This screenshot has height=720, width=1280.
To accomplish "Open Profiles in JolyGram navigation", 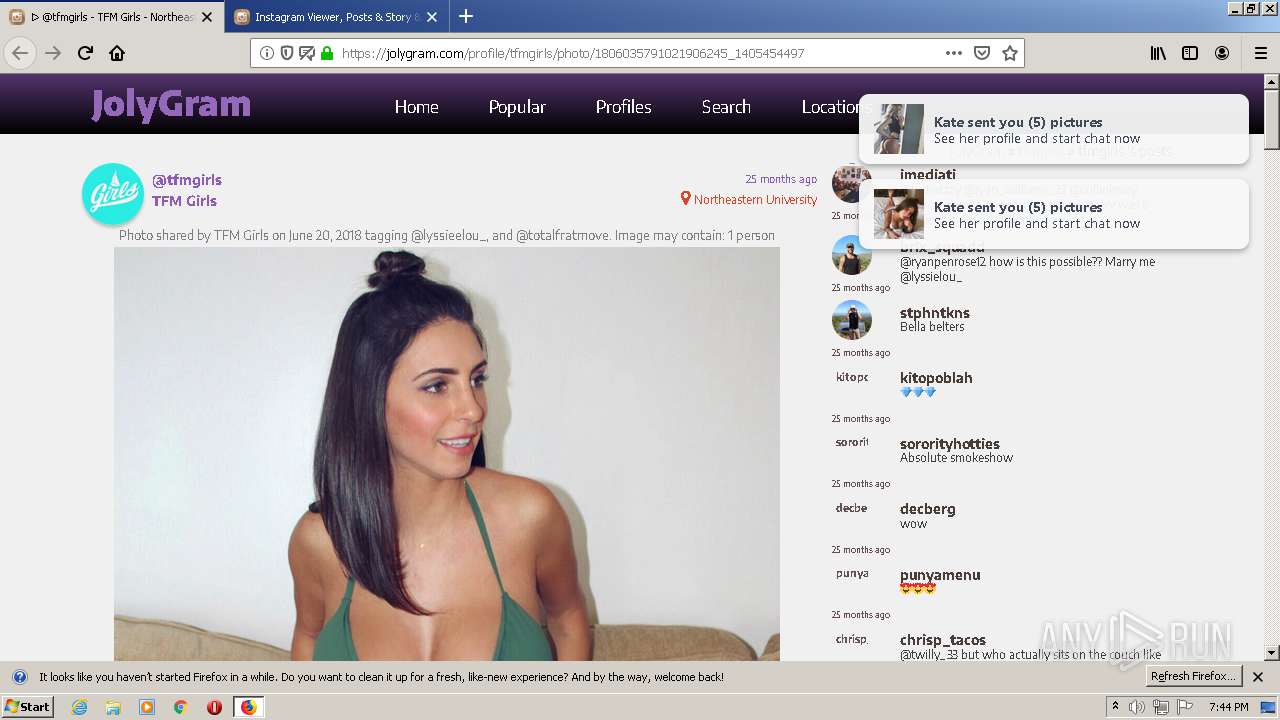I will [x=623, y=107].
